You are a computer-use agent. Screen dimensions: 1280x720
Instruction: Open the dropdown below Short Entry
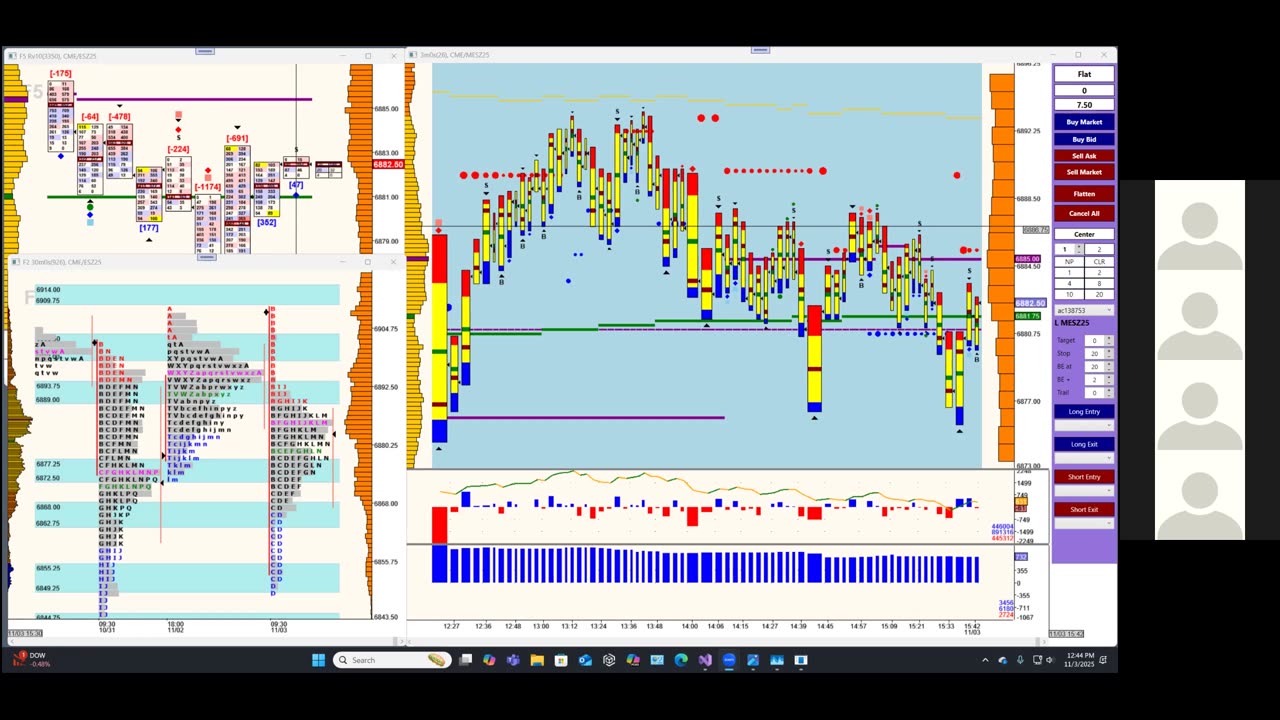click(x=1084, y=490)
